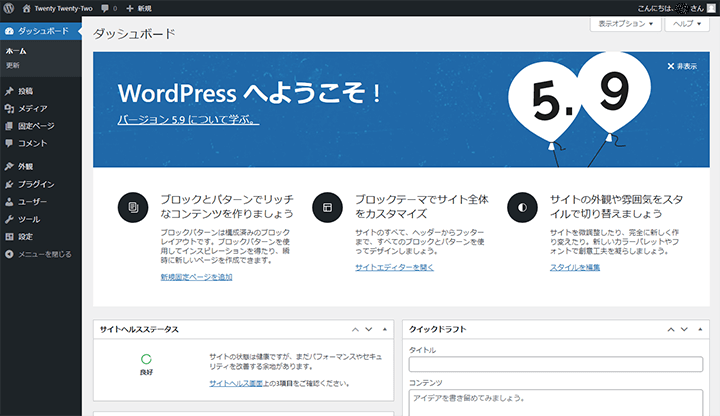Click the 新規固定ページを追加 link
720x416 pixels.
click(x=196, y=276)
